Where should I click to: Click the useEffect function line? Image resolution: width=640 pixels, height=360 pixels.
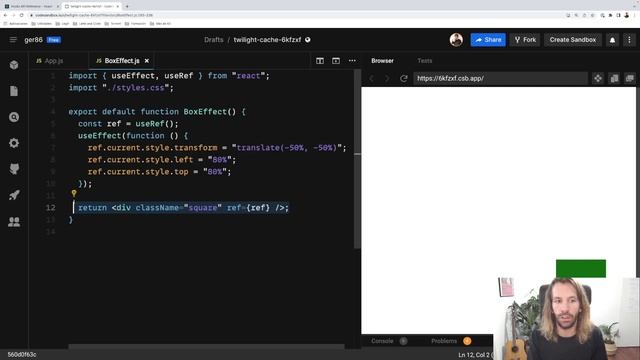pyautogui.click(x=133, y=136)
